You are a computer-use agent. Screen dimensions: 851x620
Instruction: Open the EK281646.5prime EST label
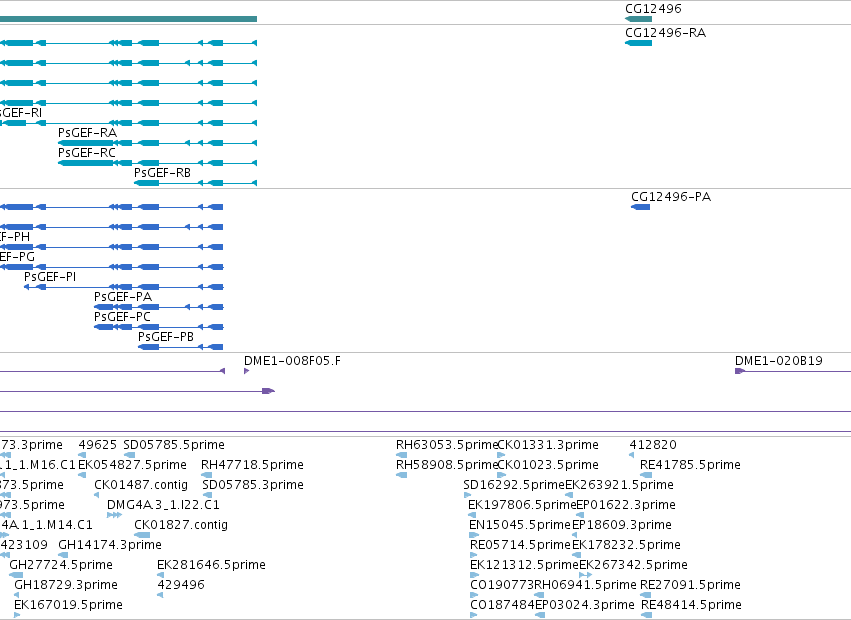(212, 565)
